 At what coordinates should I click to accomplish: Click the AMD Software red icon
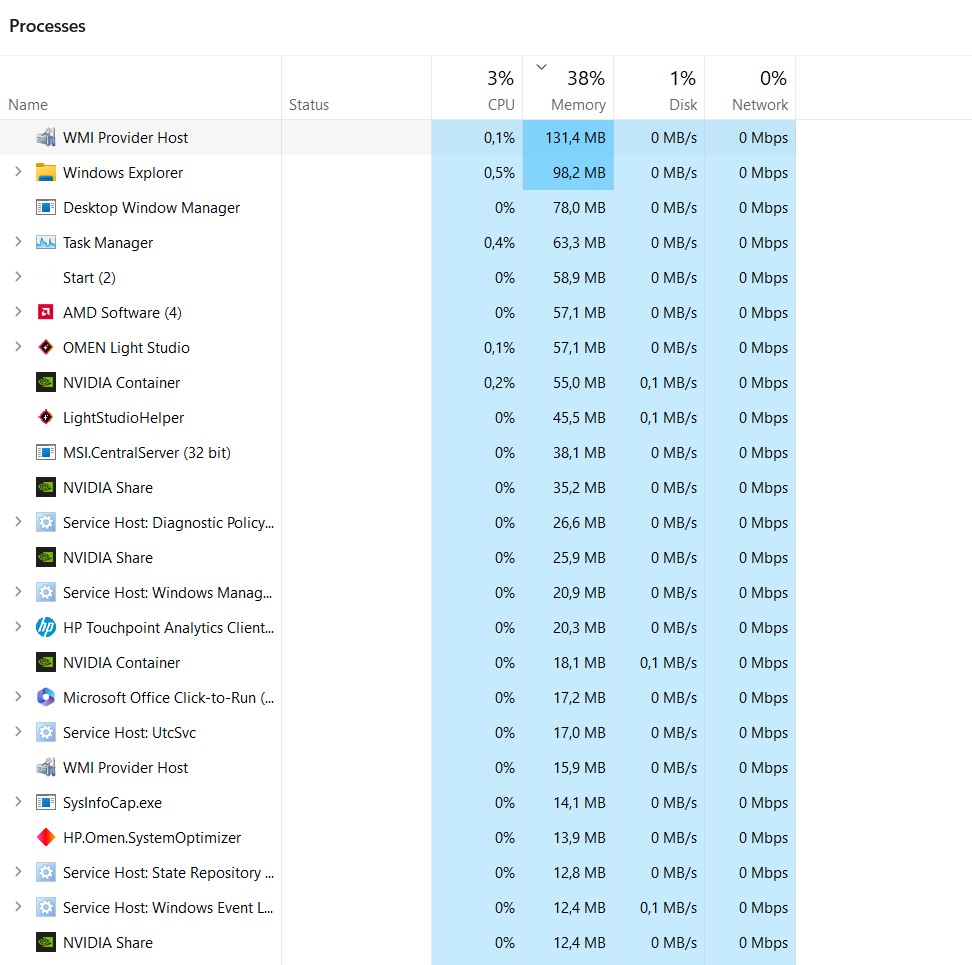45,313
